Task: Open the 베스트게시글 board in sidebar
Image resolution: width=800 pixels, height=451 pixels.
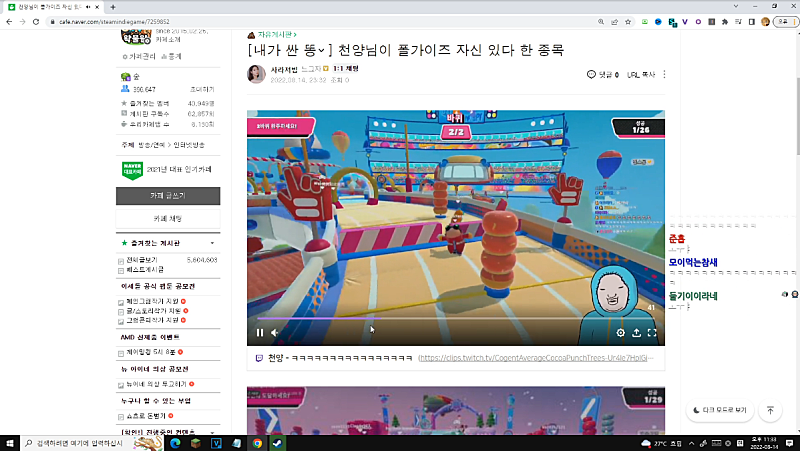Action: click(x=144, y=269)
